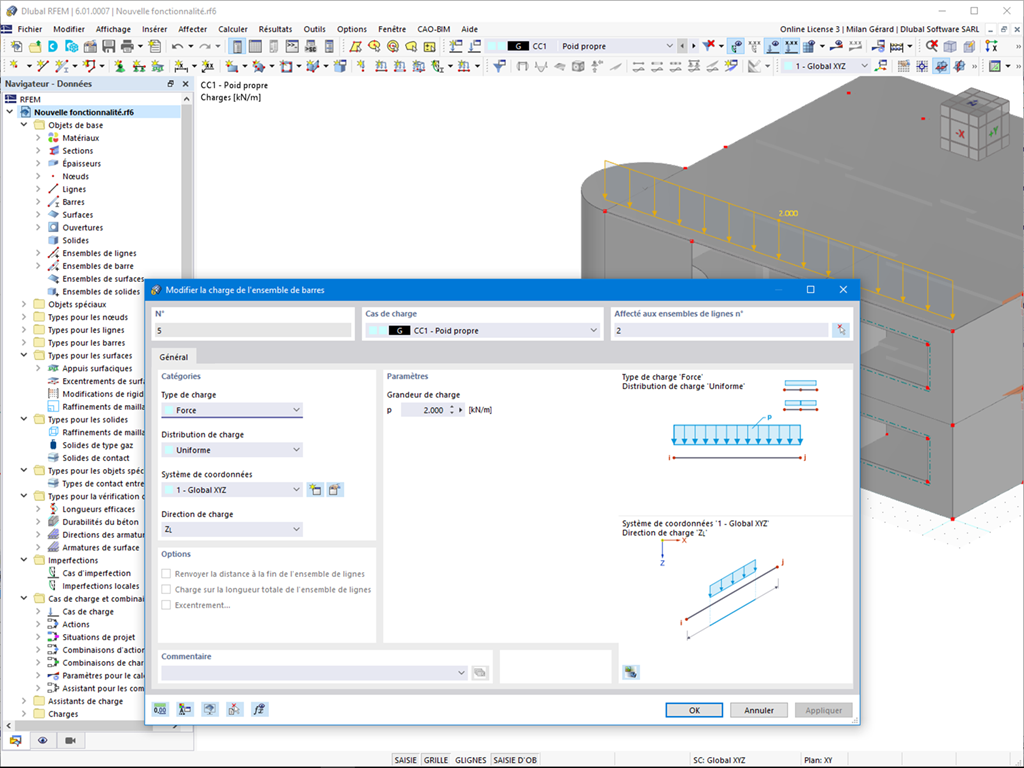
Task: Click the Appliquer button
Action: (x=824, y=710)
